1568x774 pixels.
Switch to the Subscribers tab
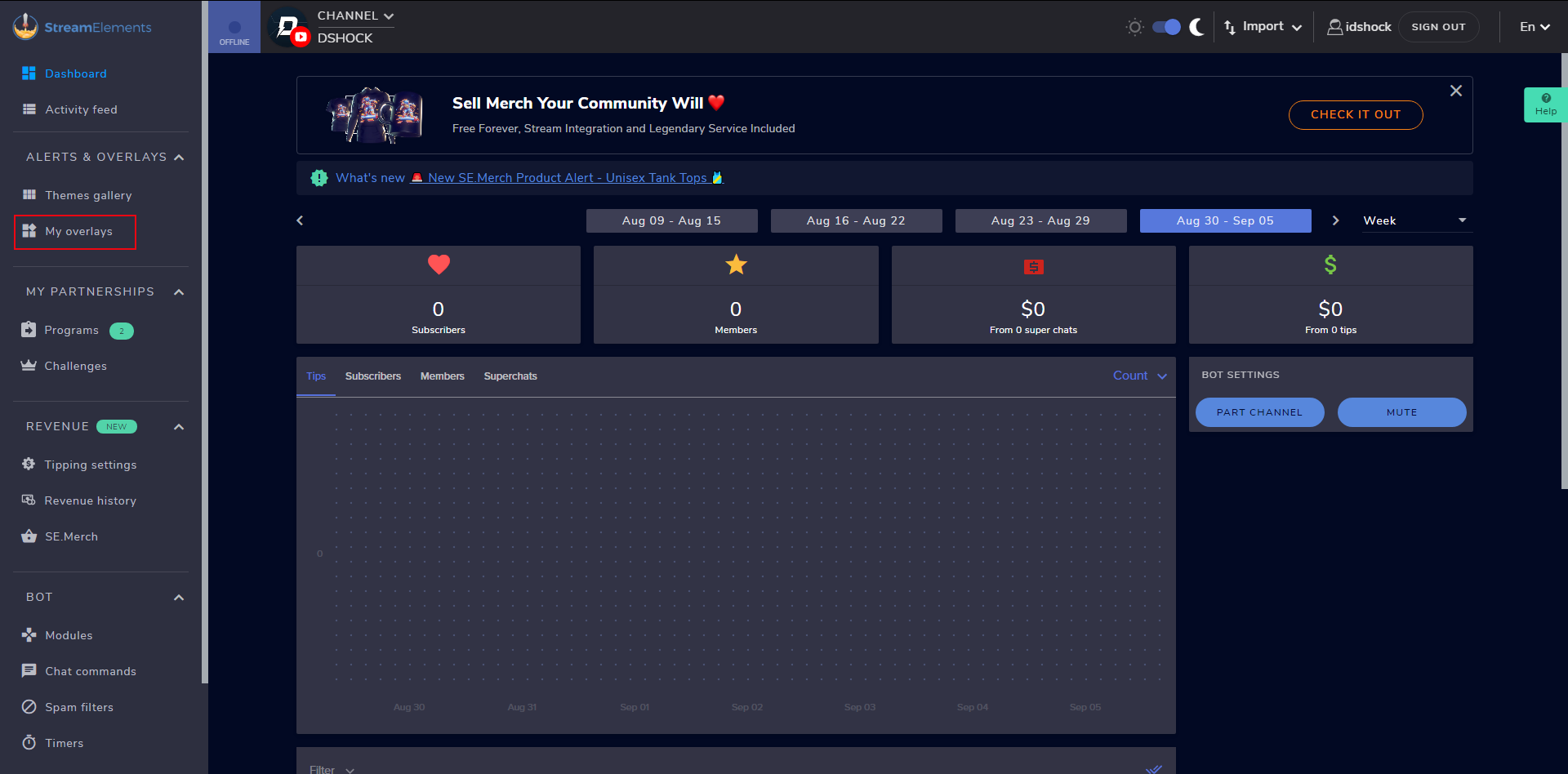(x=373, y=376)
